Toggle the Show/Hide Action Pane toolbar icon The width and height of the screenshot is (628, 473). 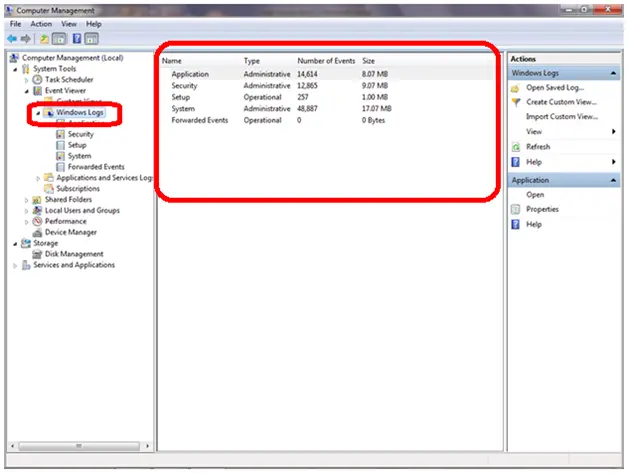tap(91, 39)
